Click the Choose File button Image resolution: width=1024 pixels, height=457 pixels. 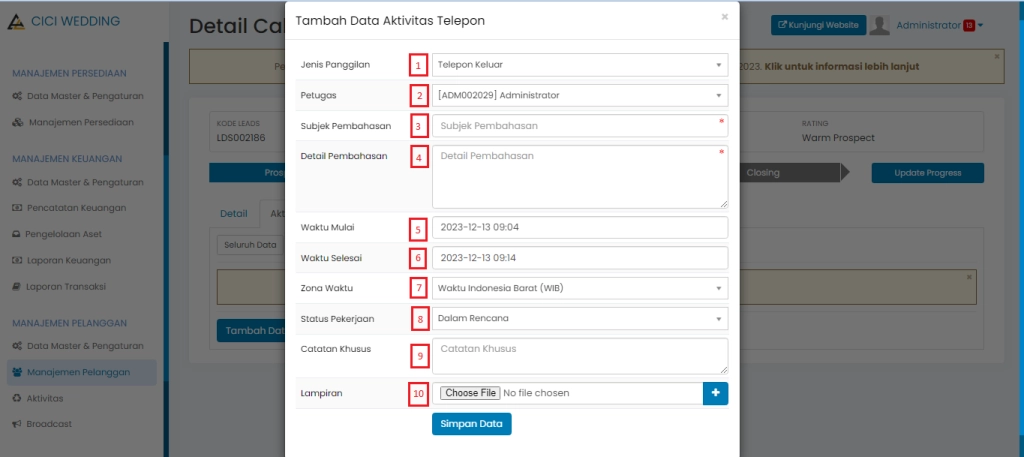click(470, 393)
